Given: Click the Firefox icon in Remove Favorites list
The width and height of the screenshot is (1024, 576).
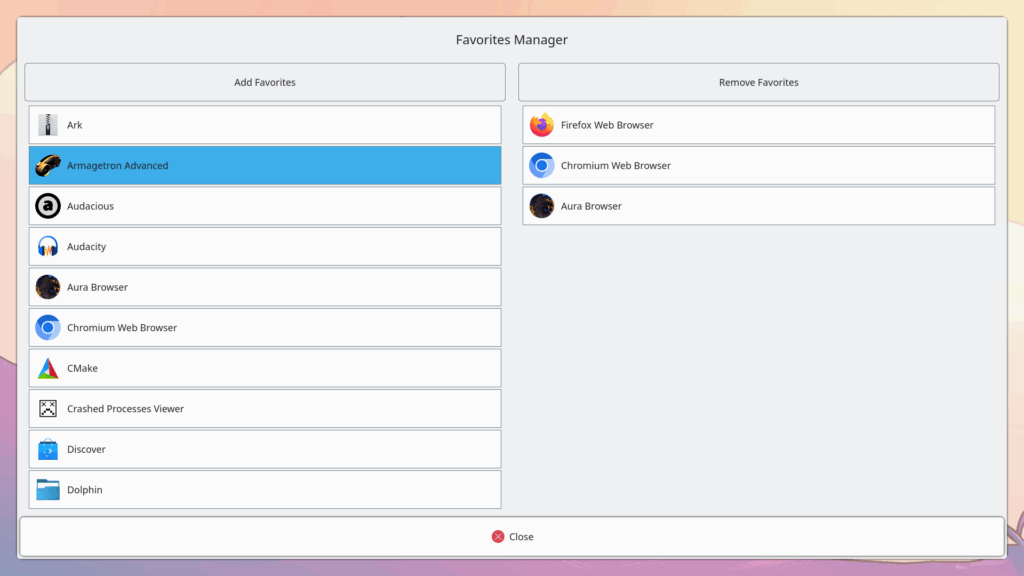Looking at the screenshot, I should [541, 125].
